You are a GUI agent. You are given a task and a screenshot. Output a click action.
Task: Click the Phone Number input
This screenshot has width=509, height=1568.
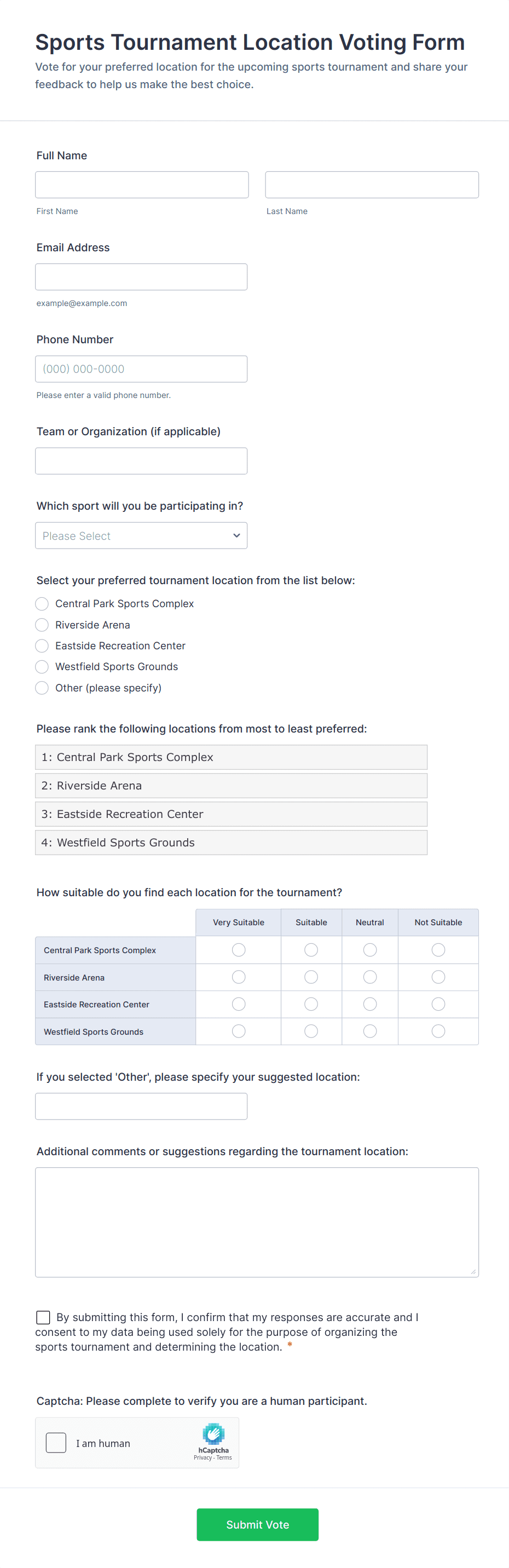coord(141,369)
